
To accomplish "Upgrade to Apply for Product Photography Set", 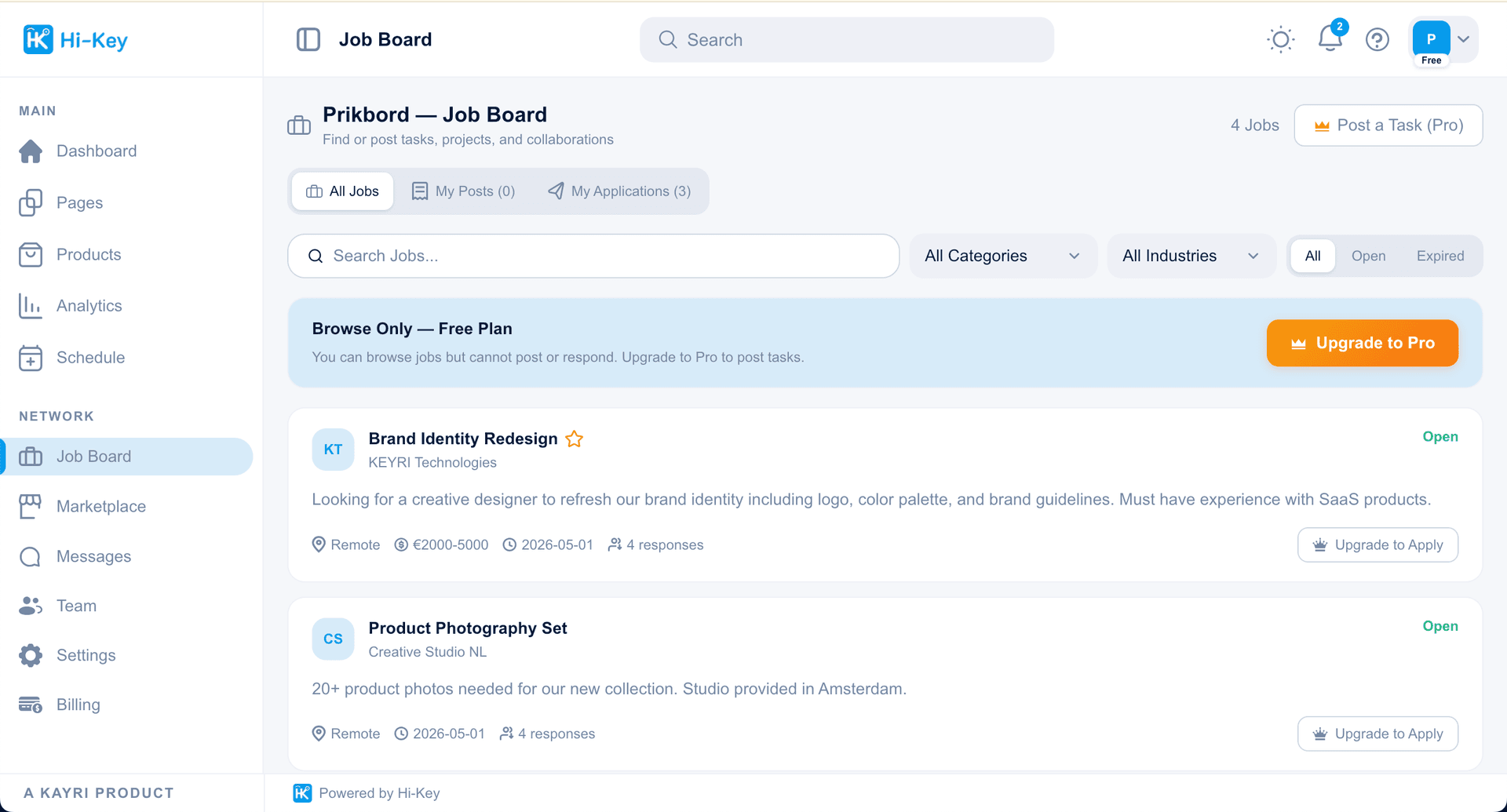I will point(1377,734).
